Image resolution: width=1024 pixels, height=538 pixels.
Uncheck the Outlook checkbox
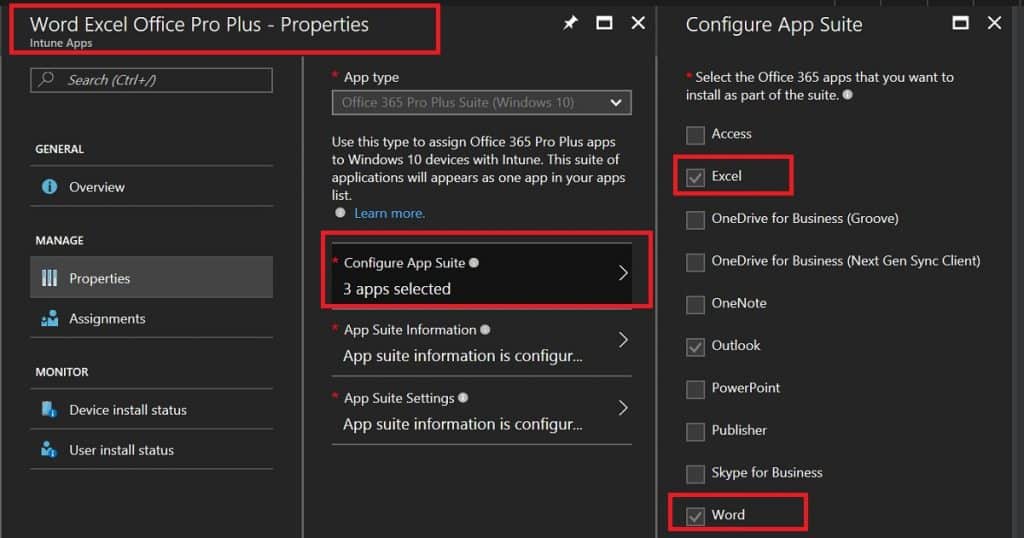point(696,347)
